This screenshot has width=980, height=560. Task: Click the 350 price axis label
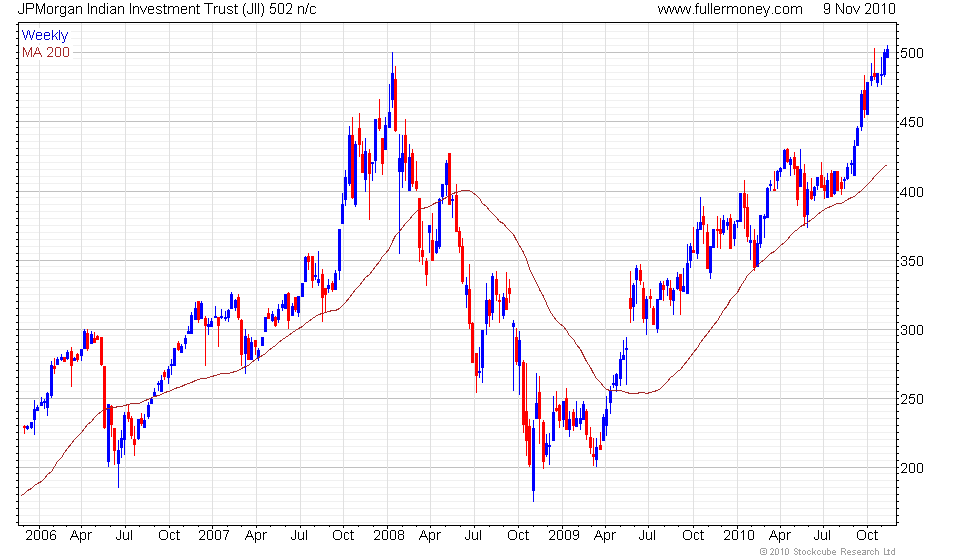(912, 261)
